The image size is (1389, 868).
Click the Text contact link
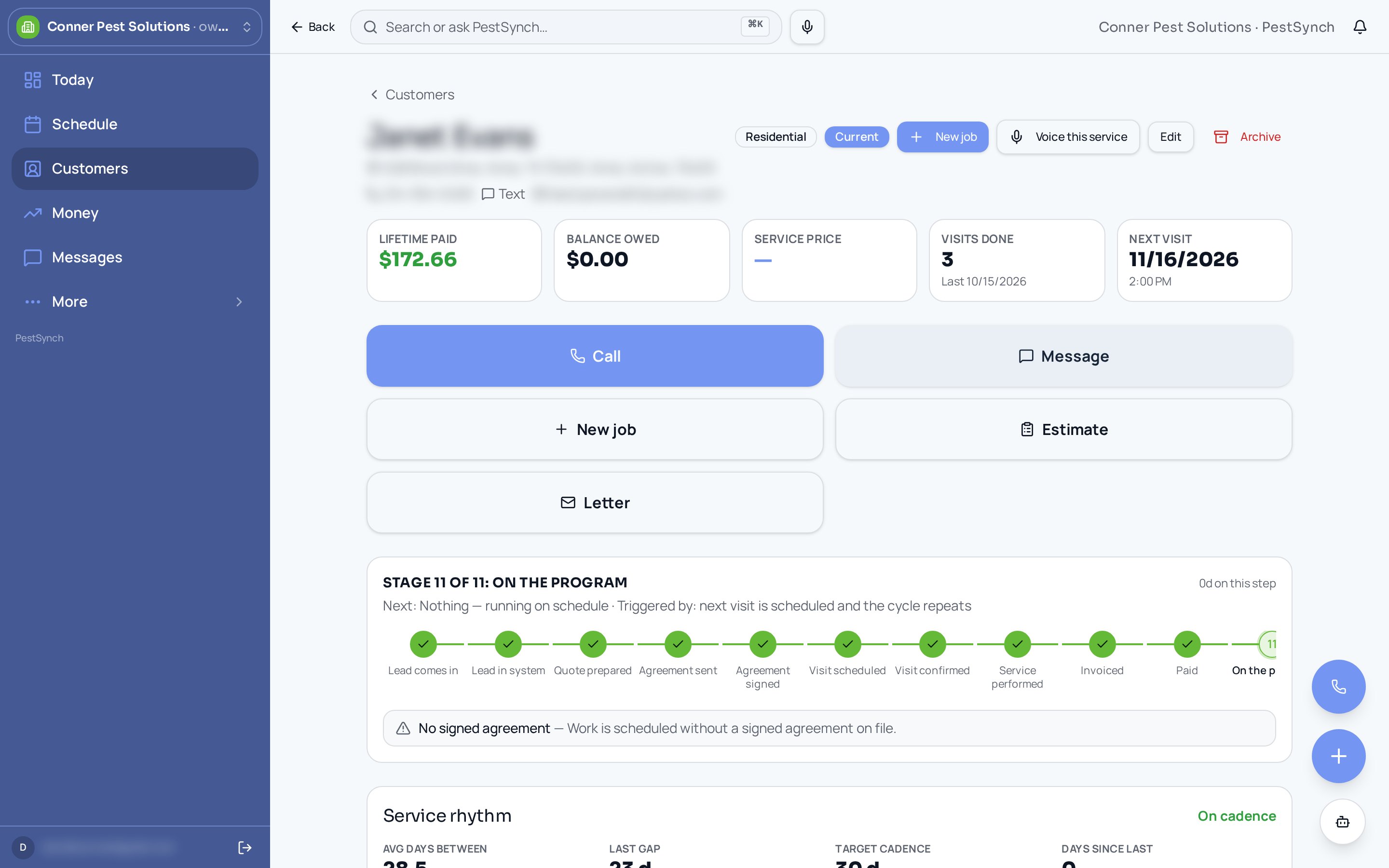504,194
